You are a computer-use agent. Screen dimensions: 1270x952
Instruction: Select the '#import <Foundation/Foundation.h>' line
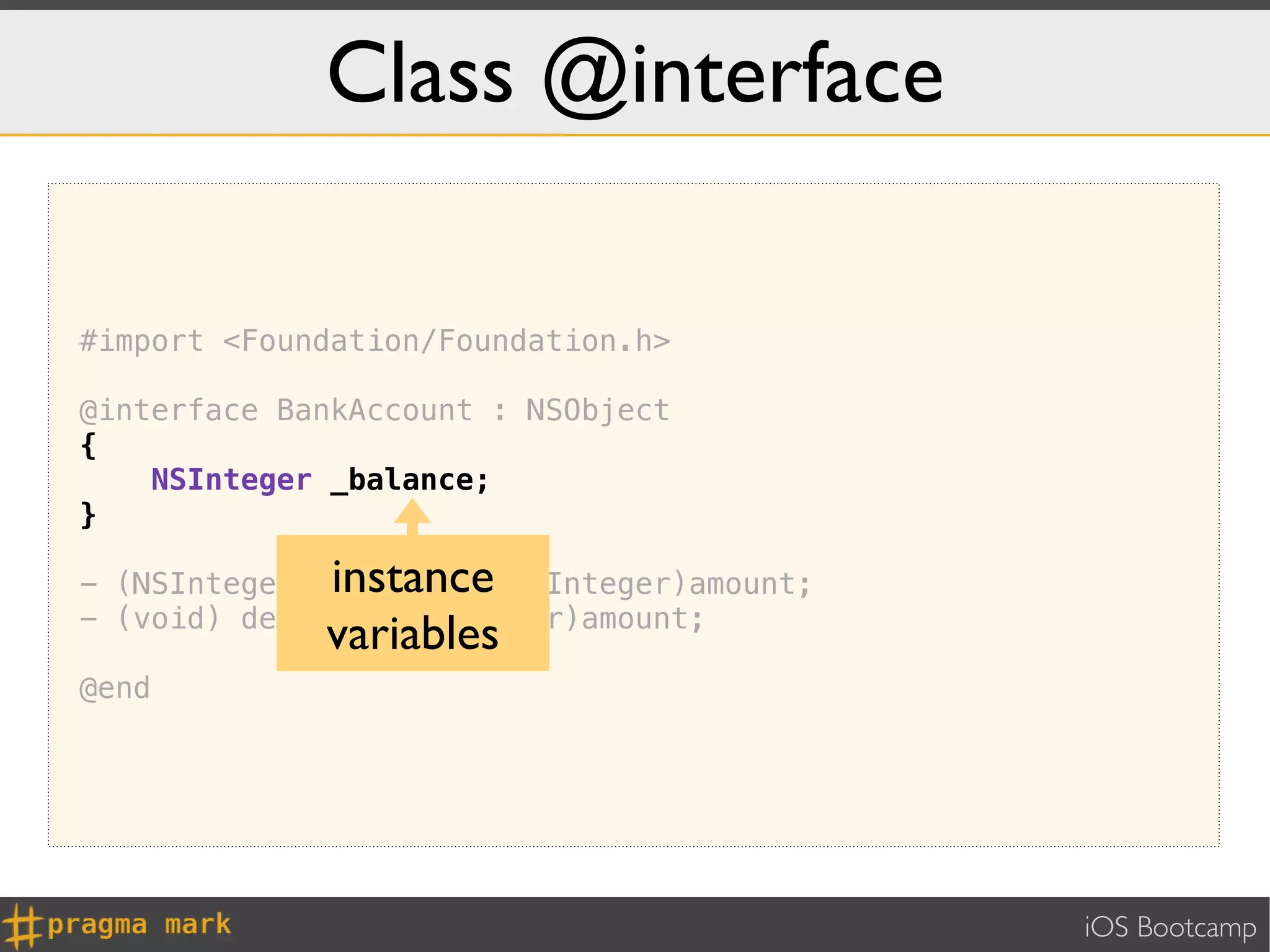click(x=375, y=342)
